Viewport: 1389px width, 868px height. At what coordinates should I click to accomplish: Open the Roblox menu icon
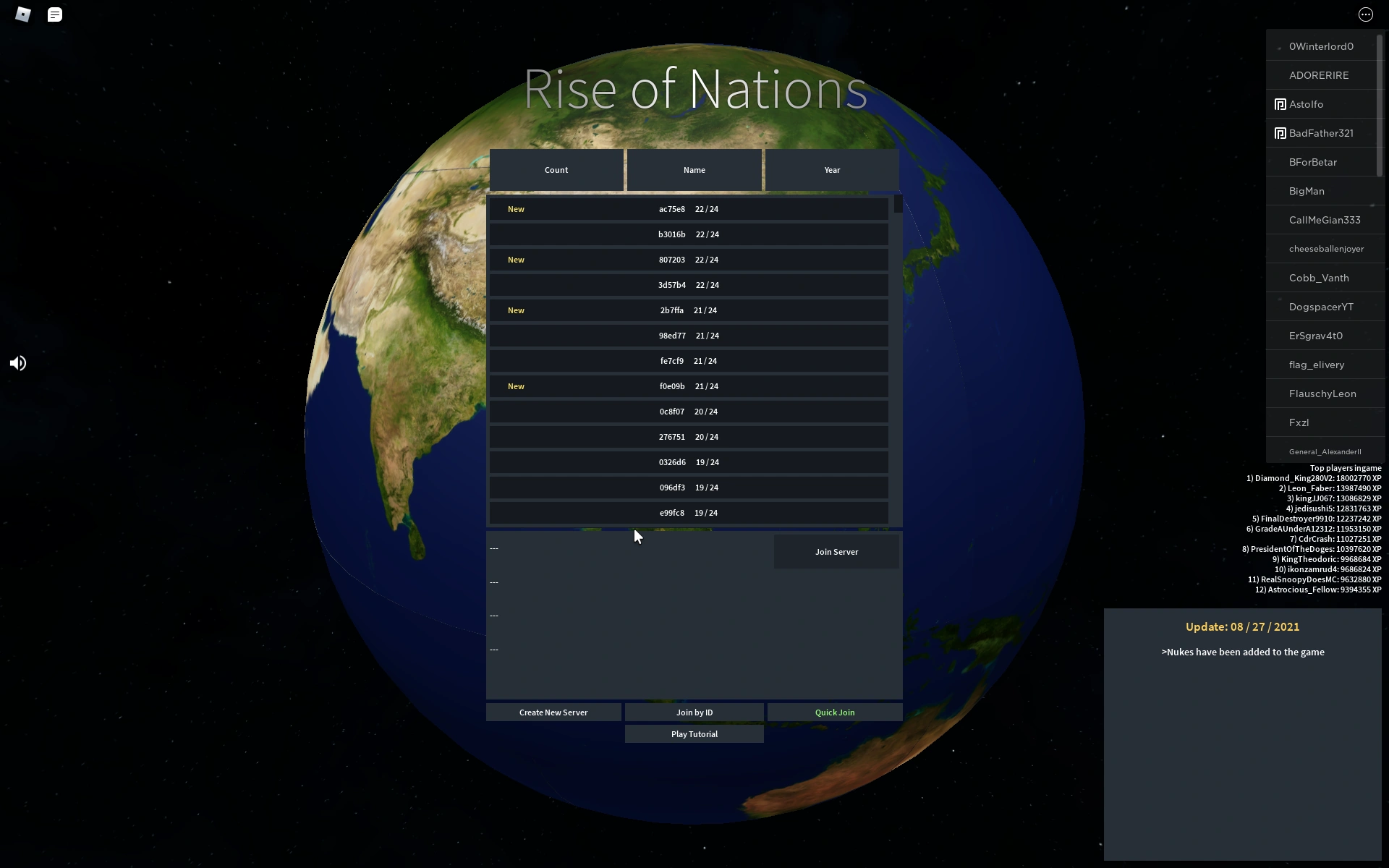[x=23, y=14]
